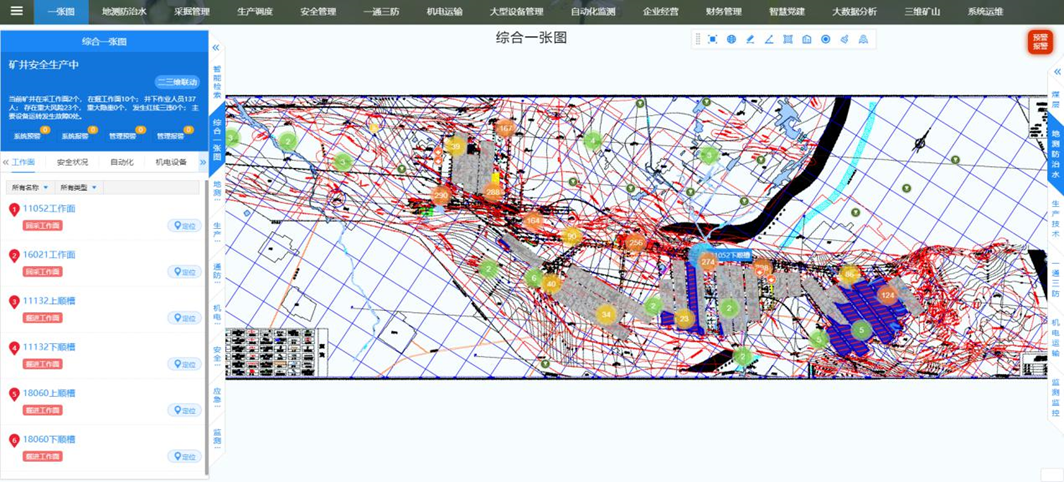Image resolution: width=1064 pixels, height=482 pixels.
Task: Open the 所有类型 dropdown filter
Action: (x=79, y=187)
